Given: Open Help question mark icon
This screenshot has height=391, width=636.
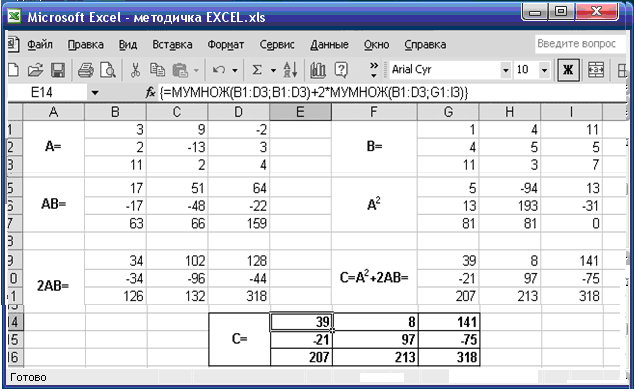Looking at the screenshot, I should (341, 70).
